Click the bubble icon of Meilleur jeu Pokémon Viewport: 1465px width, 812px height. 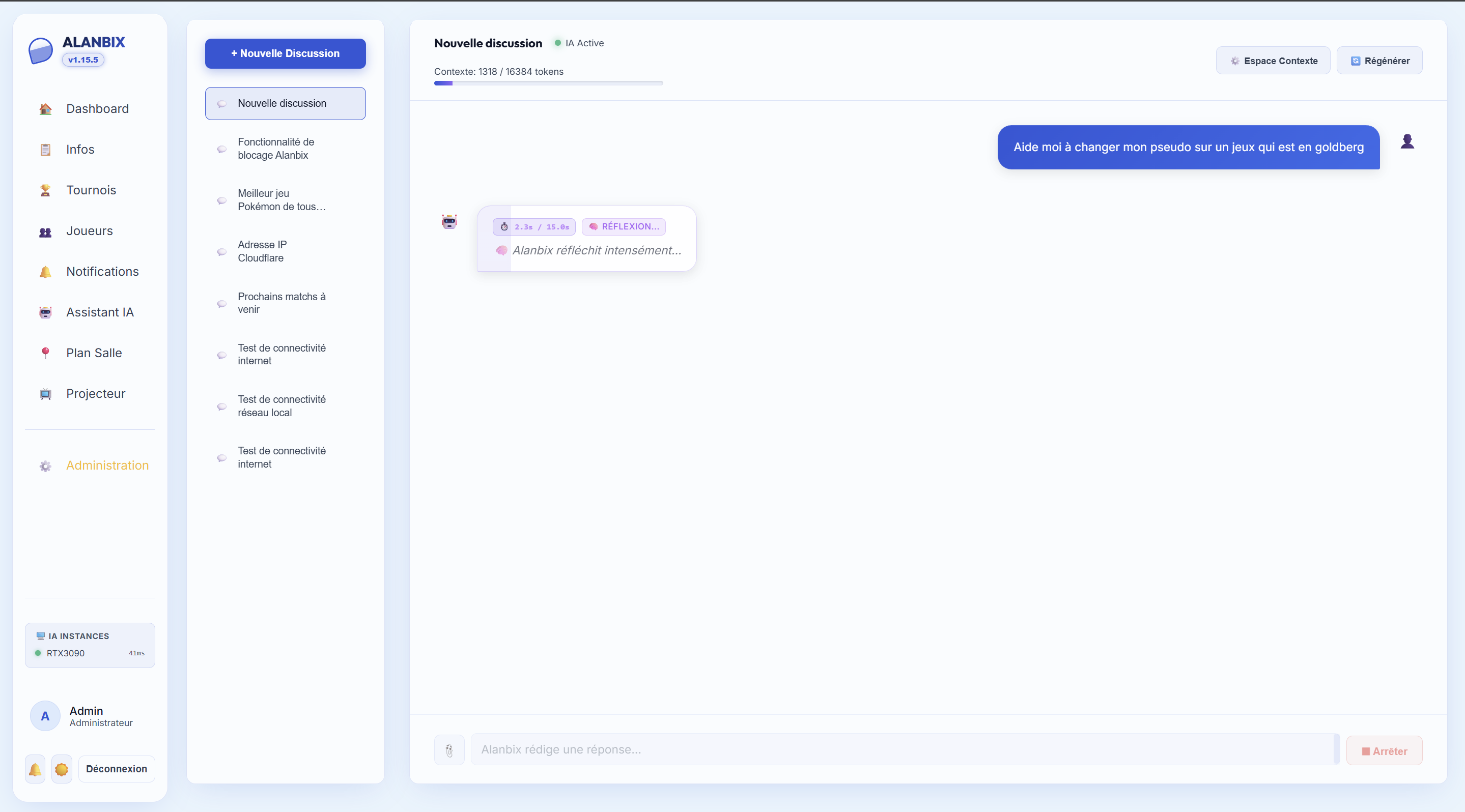point(222,200)
